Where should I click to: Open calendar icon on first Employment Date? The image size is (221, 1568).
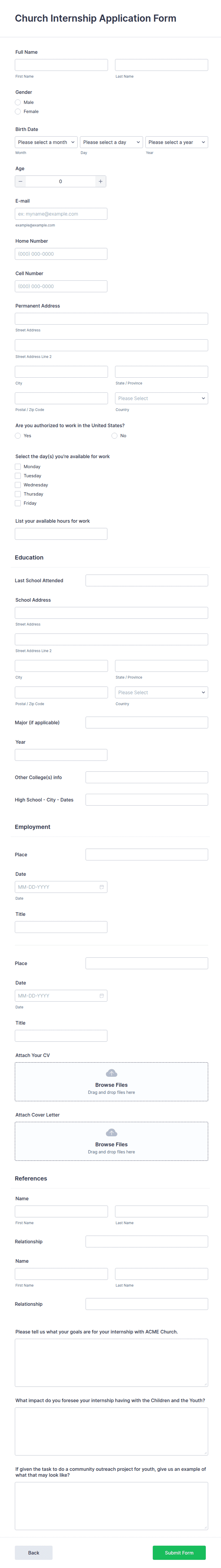[102, 887]
